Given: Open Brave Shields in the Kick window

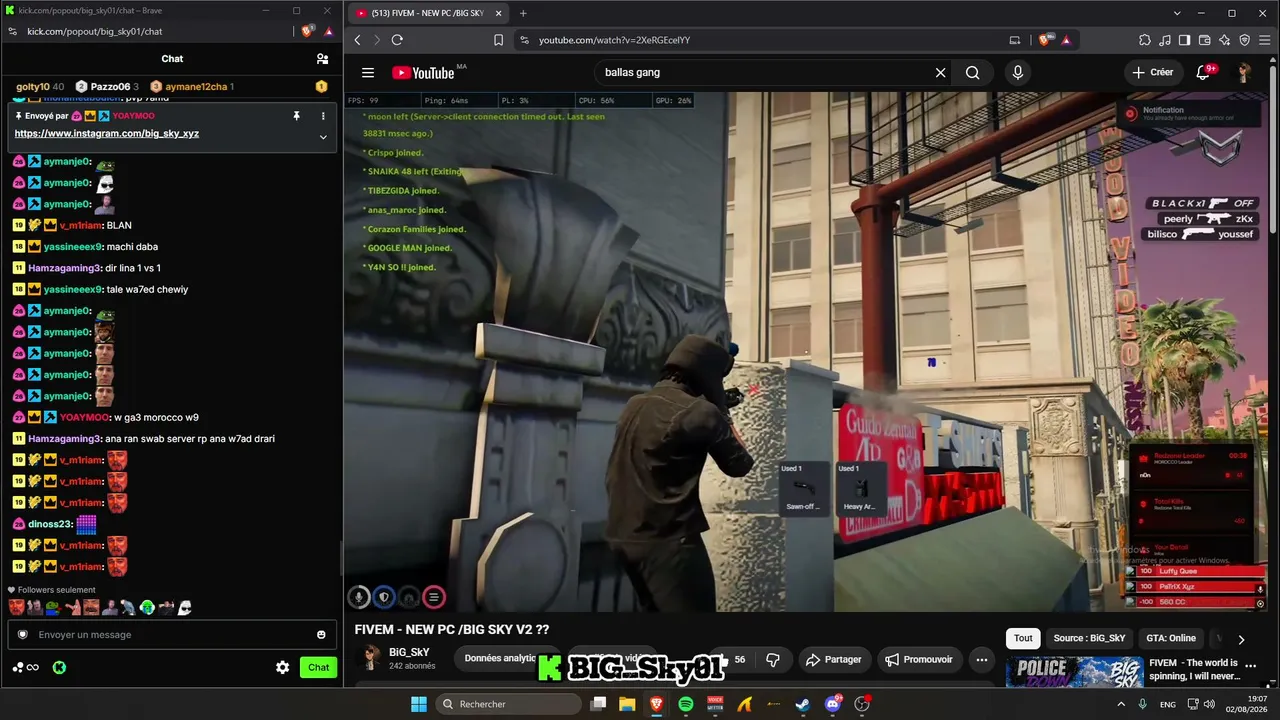Looking at the screenshot, I should pyautogui.click(x=307, y=32).
